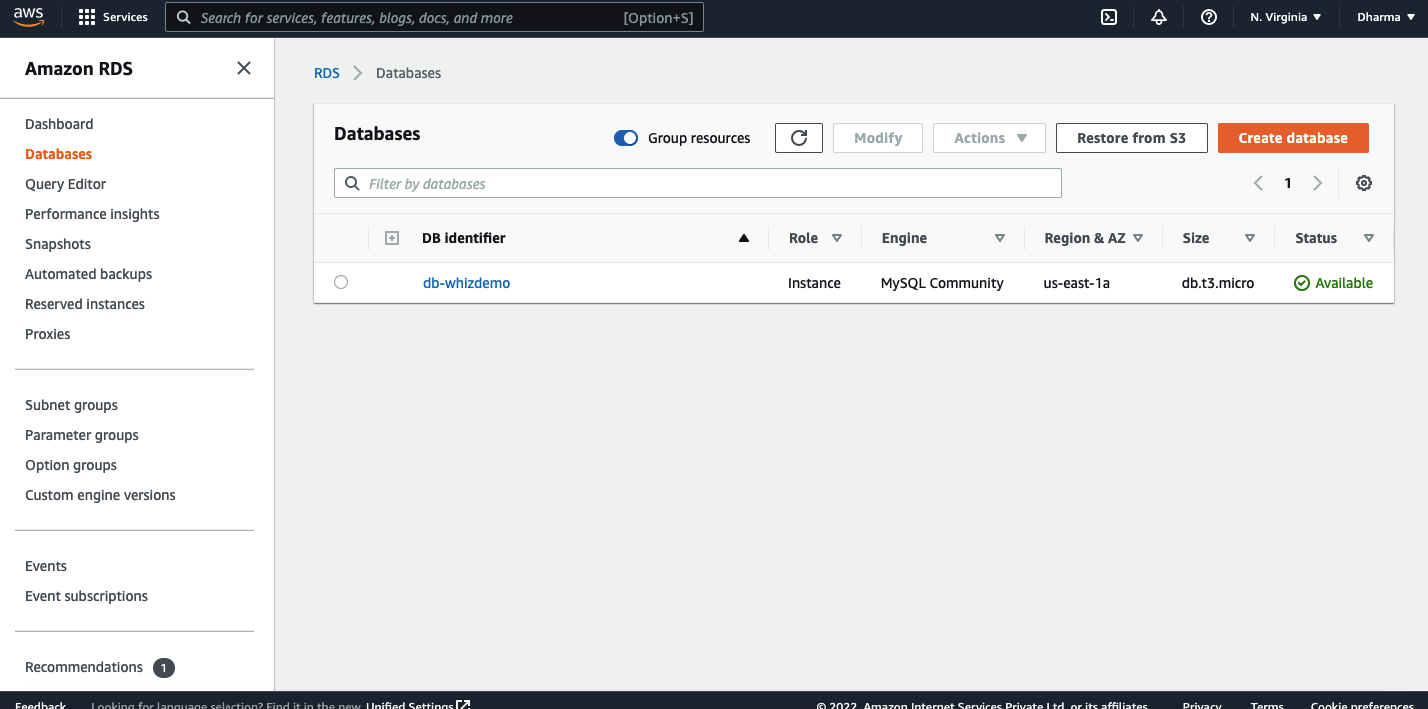Go to the previous page of databases
This screenshot has width=1428, height=709.
tap(1258, 183)
